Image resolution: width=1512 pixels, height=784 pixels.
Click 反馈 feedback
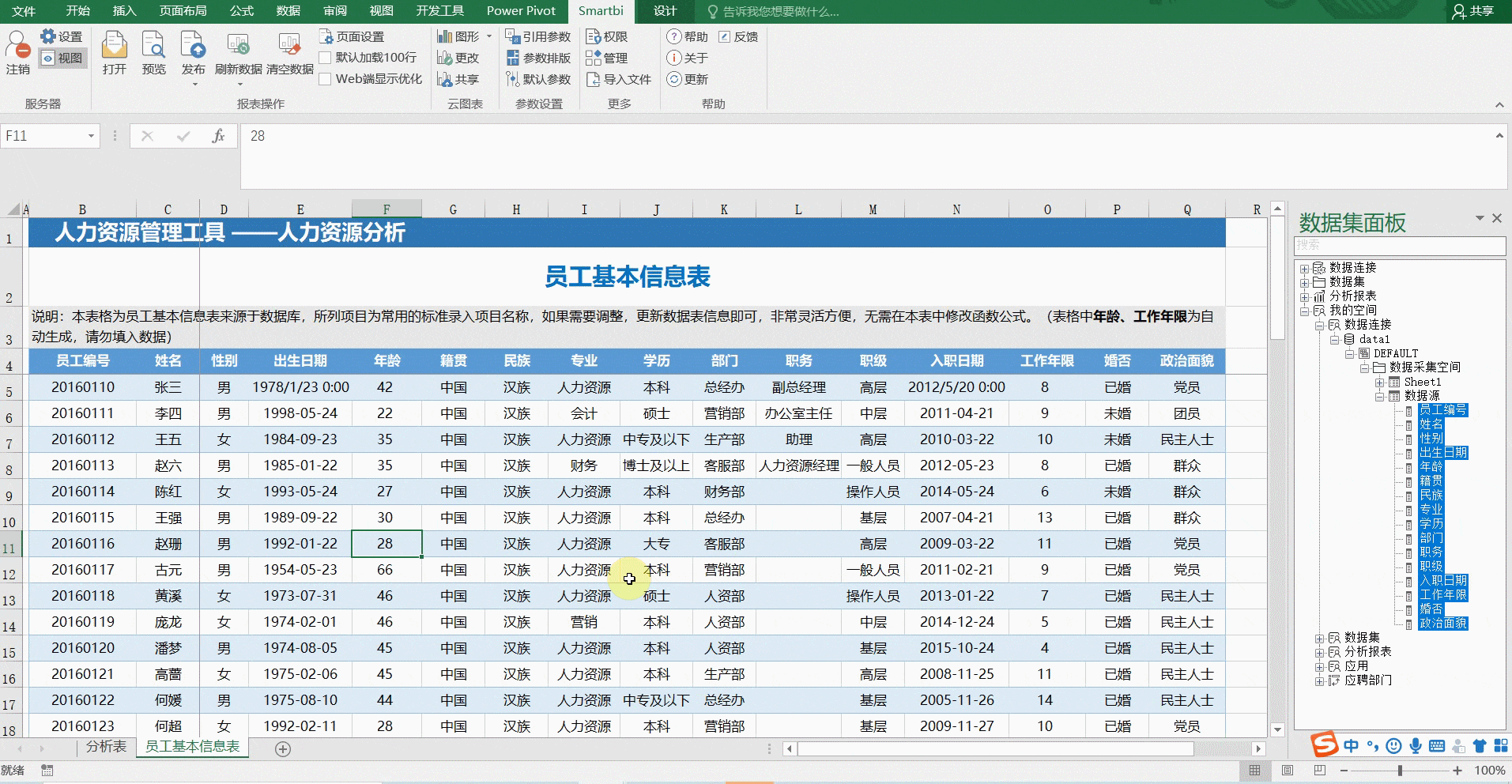click(x=738, y=36)
